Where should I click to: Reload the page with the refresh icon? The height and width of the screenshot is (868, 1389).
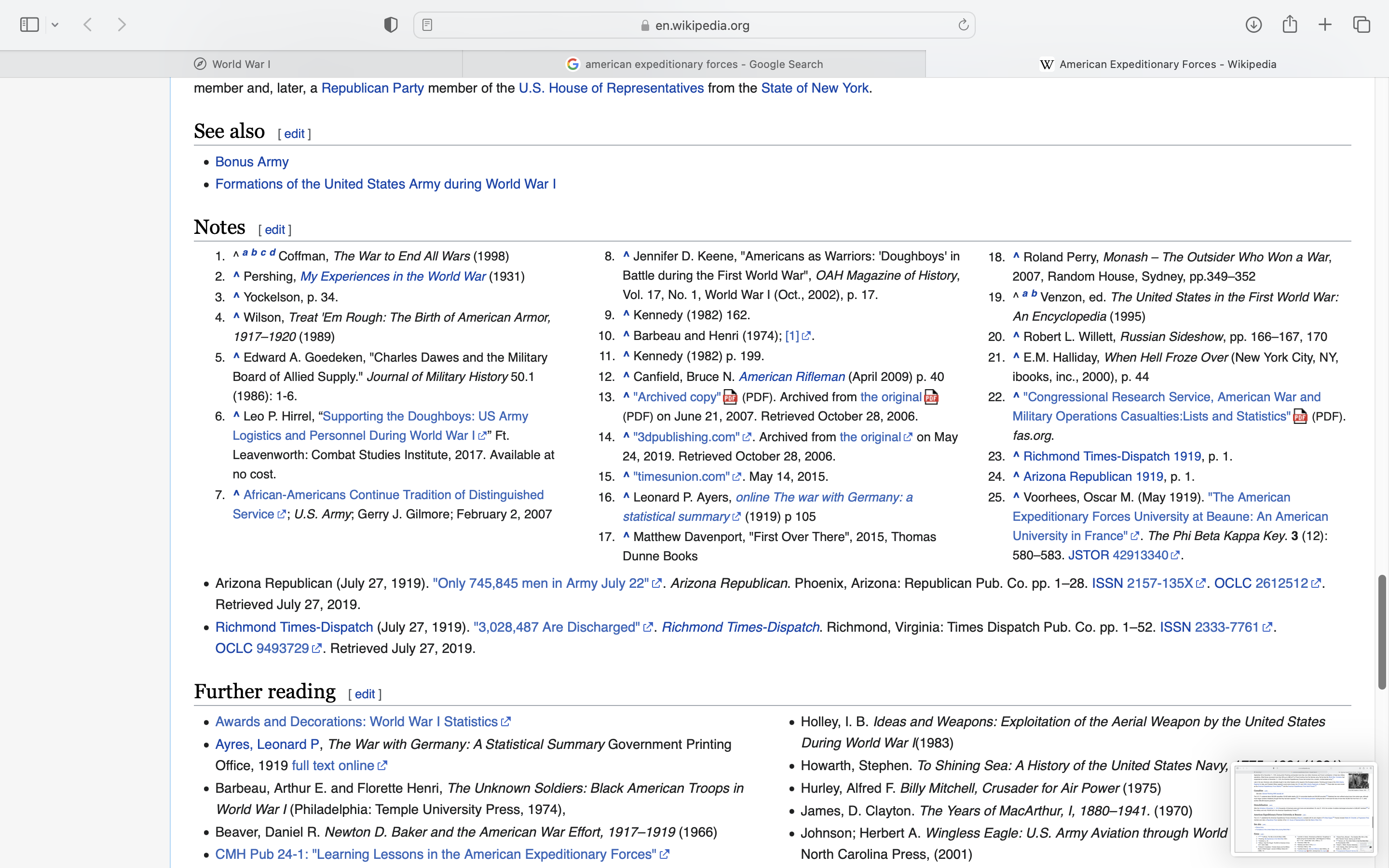[963, 25]
